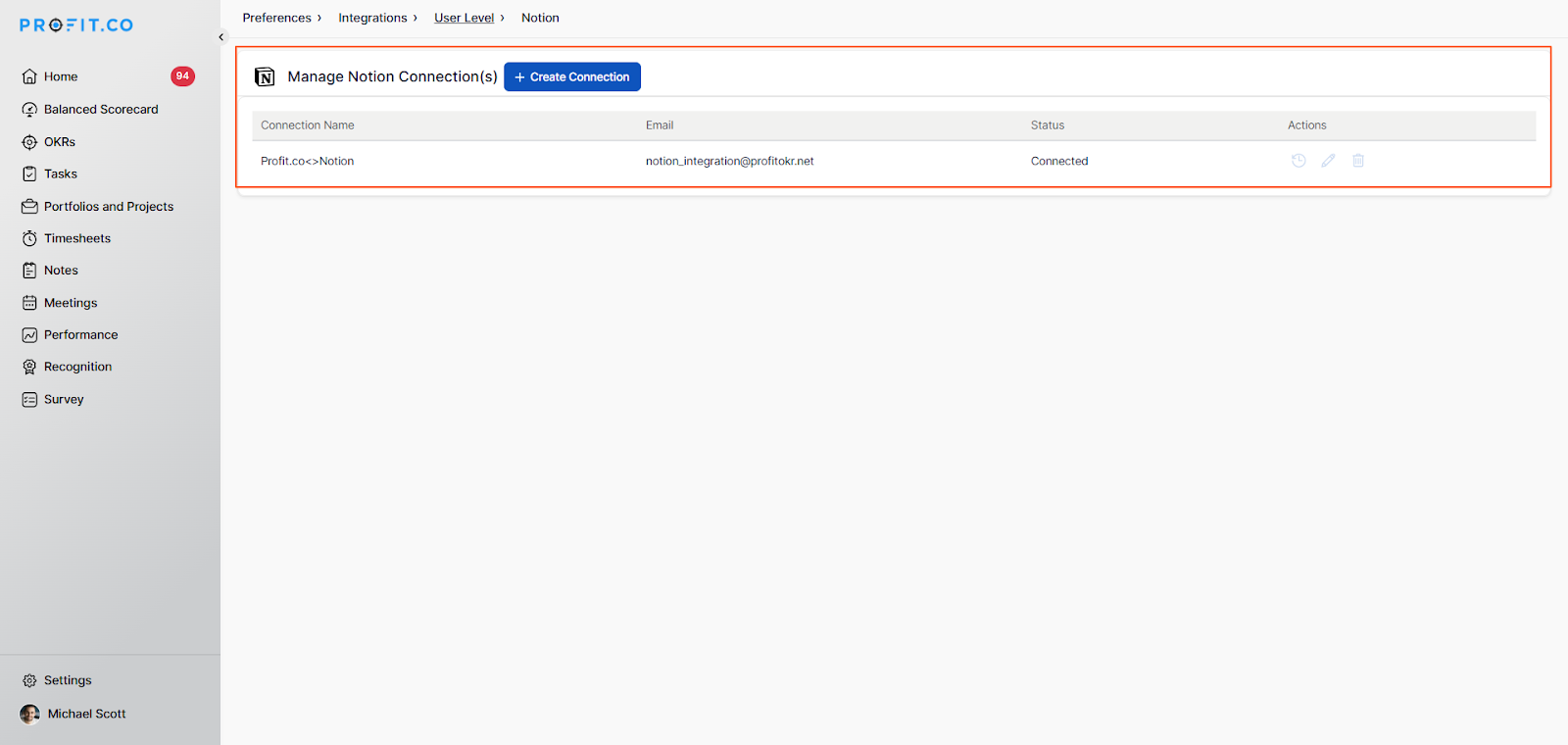This screenshot has height=745, width=1568.
Task: Open the Michael Scott user name
Action: pyautogui.click(x=87, y=714)
